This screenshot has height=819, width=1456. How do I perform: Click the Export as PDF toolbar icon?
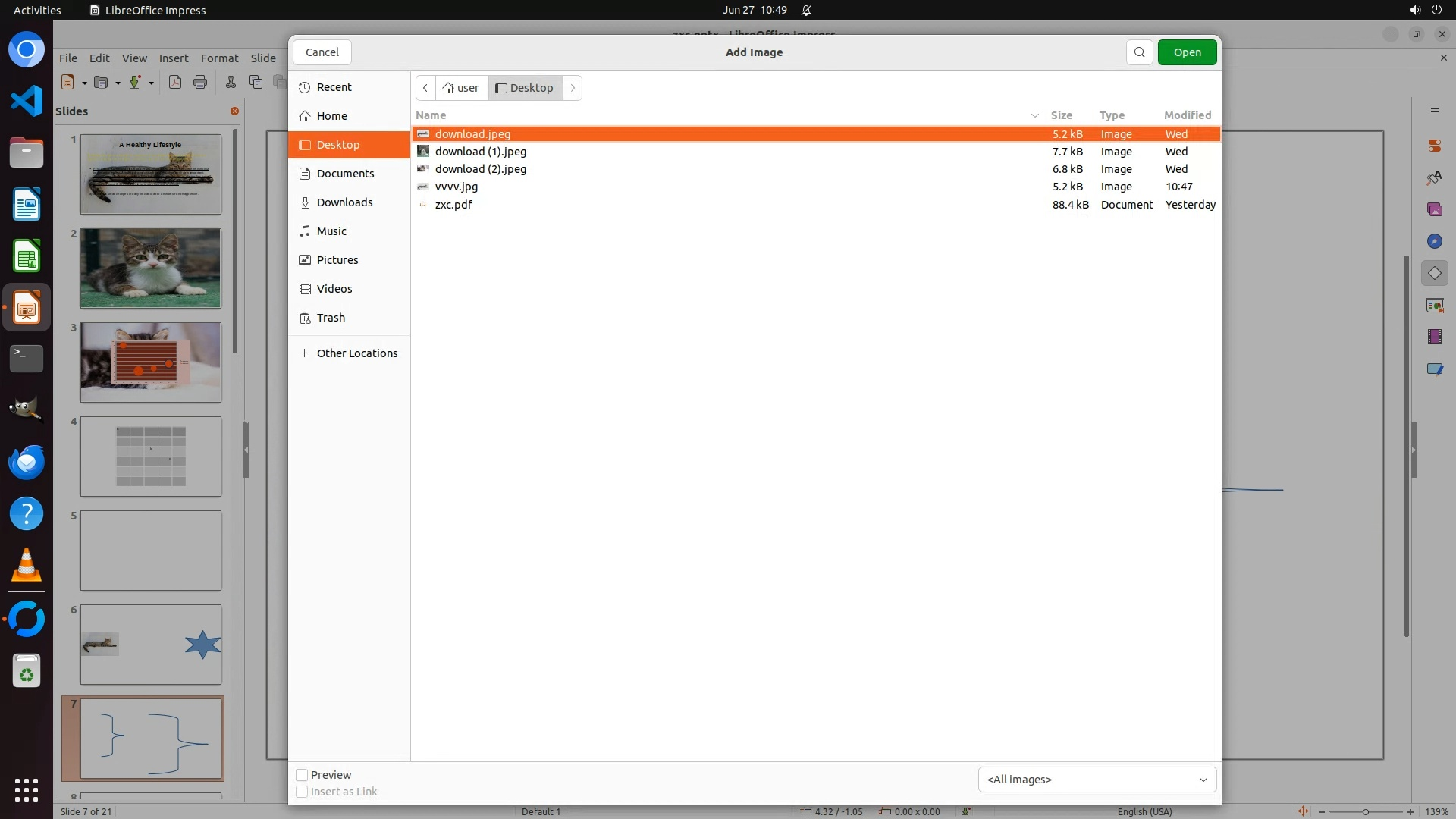tap(175, 82)
